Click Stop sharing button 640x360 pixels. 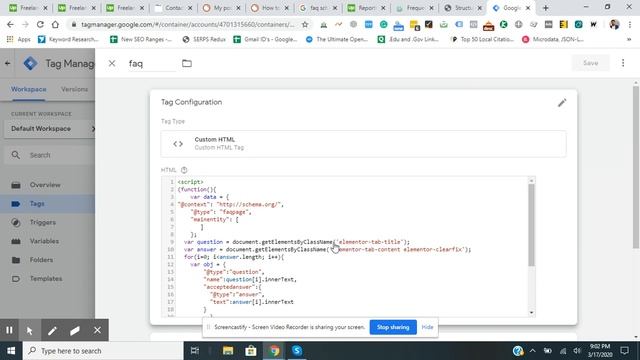393,327
